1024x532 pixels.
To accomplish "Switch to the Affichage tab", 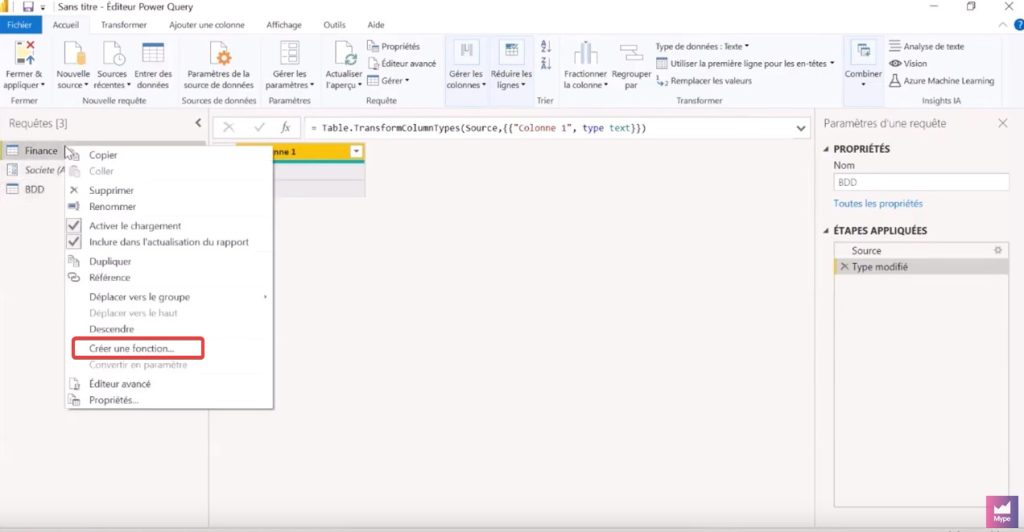I will pyautogui.click(x=283, y=25).
